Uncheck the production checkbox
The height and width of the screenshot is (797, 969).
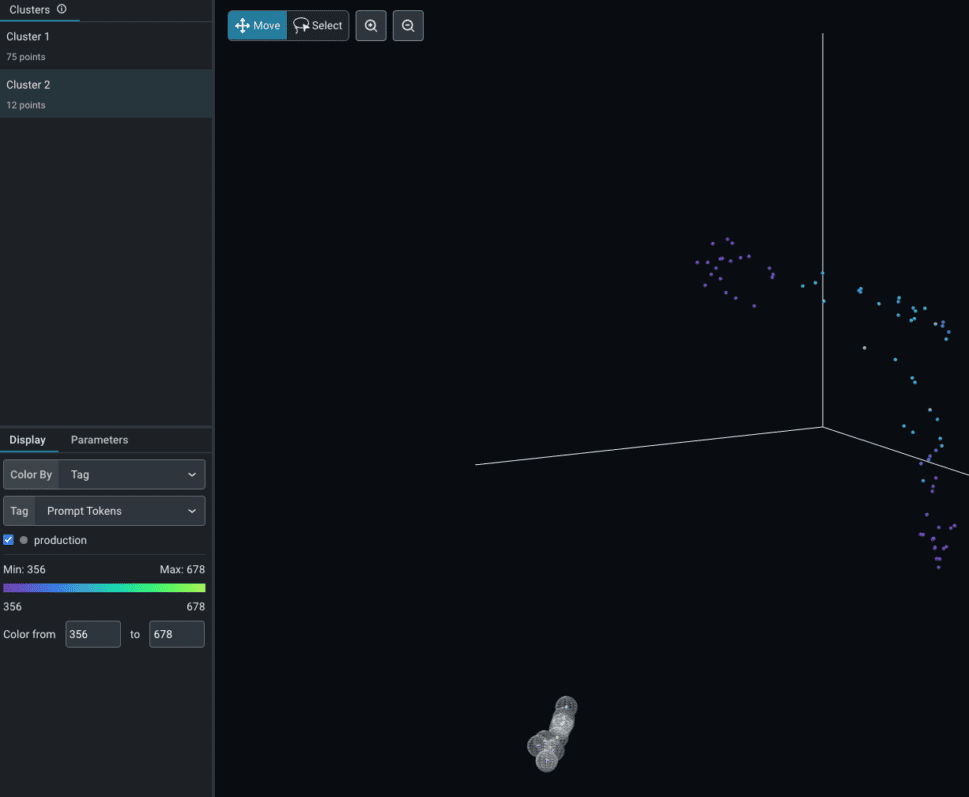[x=9, y=540]
